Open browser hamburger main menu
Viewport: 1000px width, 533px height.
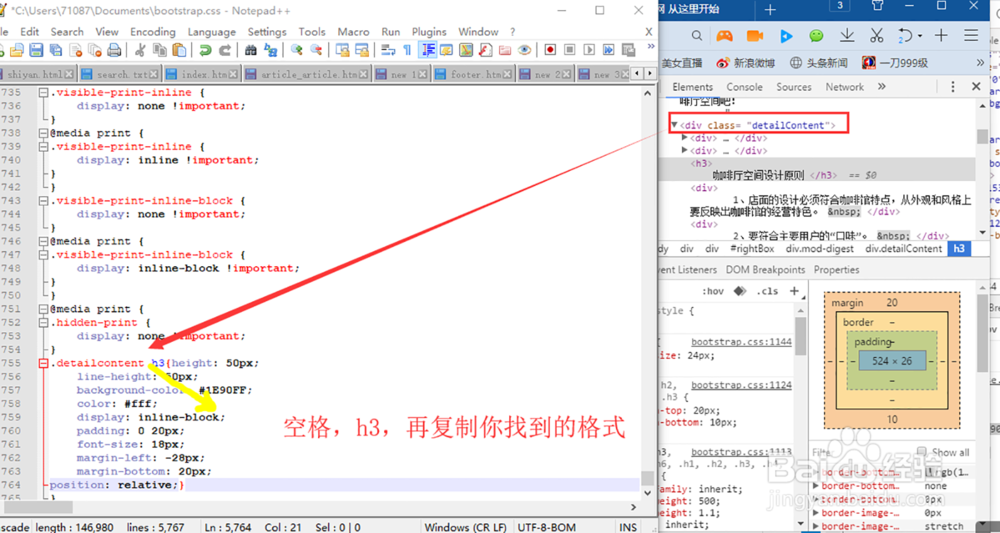pos(971,35)
